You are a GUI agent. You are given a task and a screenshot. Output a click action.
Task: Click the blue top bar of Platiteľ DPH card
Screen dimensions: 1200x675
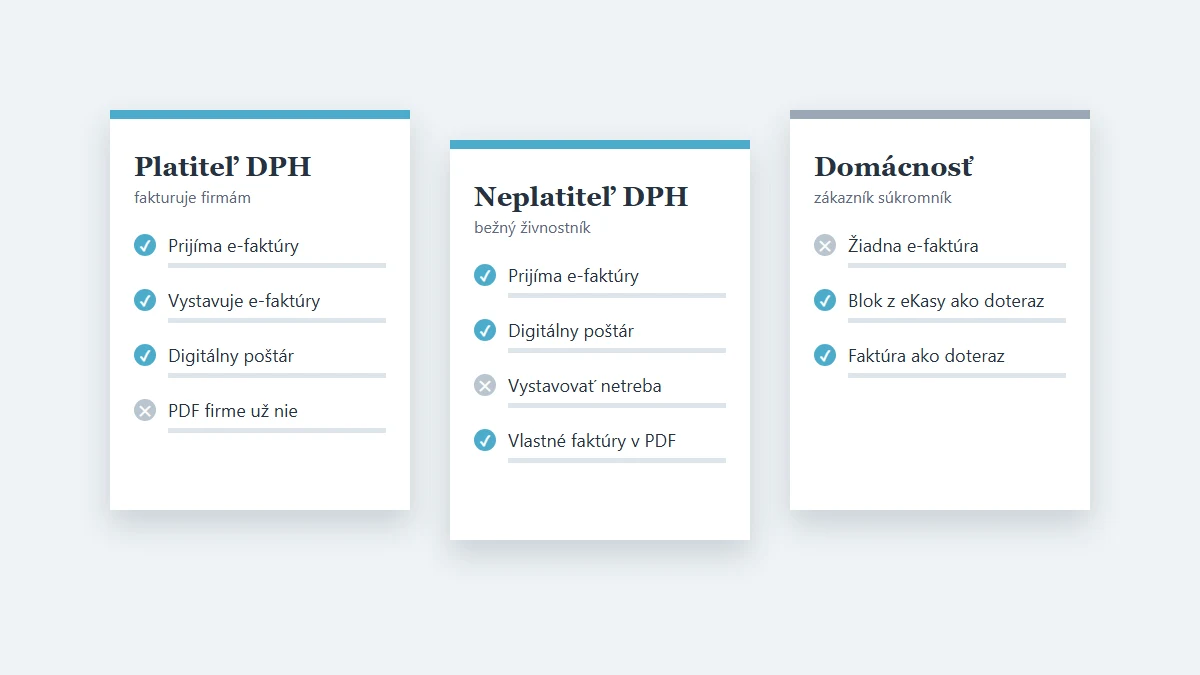coord(260,114)
